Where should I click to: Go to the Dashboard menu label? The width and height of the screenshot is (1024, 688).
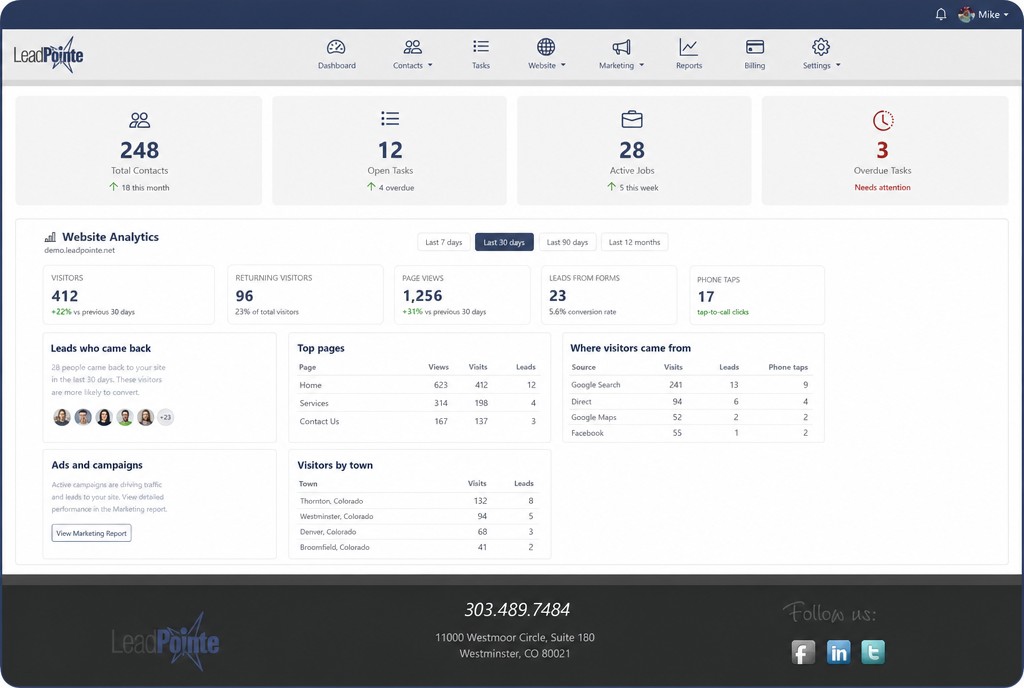pyautogui.click(x=337, y=65)
